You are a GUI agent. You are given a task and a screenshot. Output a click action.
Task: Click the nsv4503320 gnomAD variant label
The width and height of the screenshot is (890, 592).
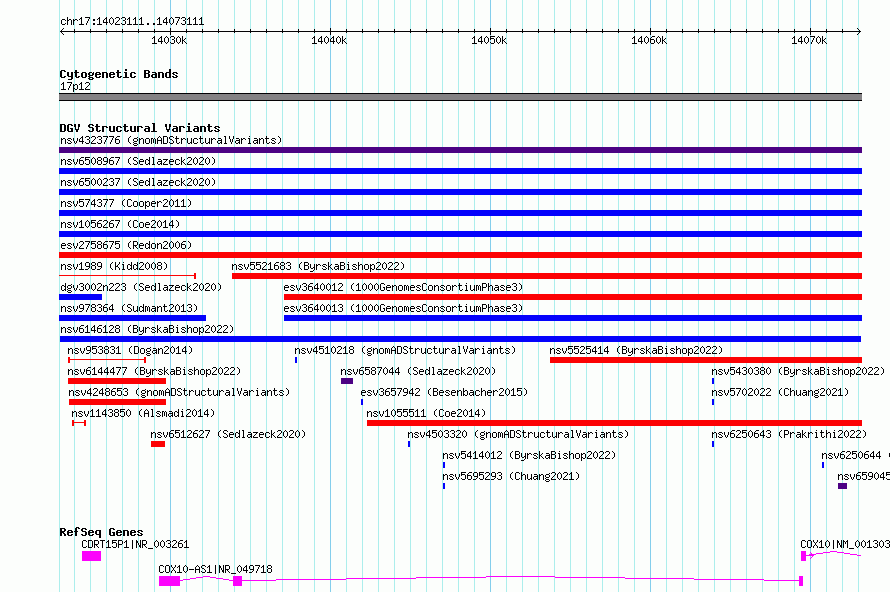pos(518,434)
